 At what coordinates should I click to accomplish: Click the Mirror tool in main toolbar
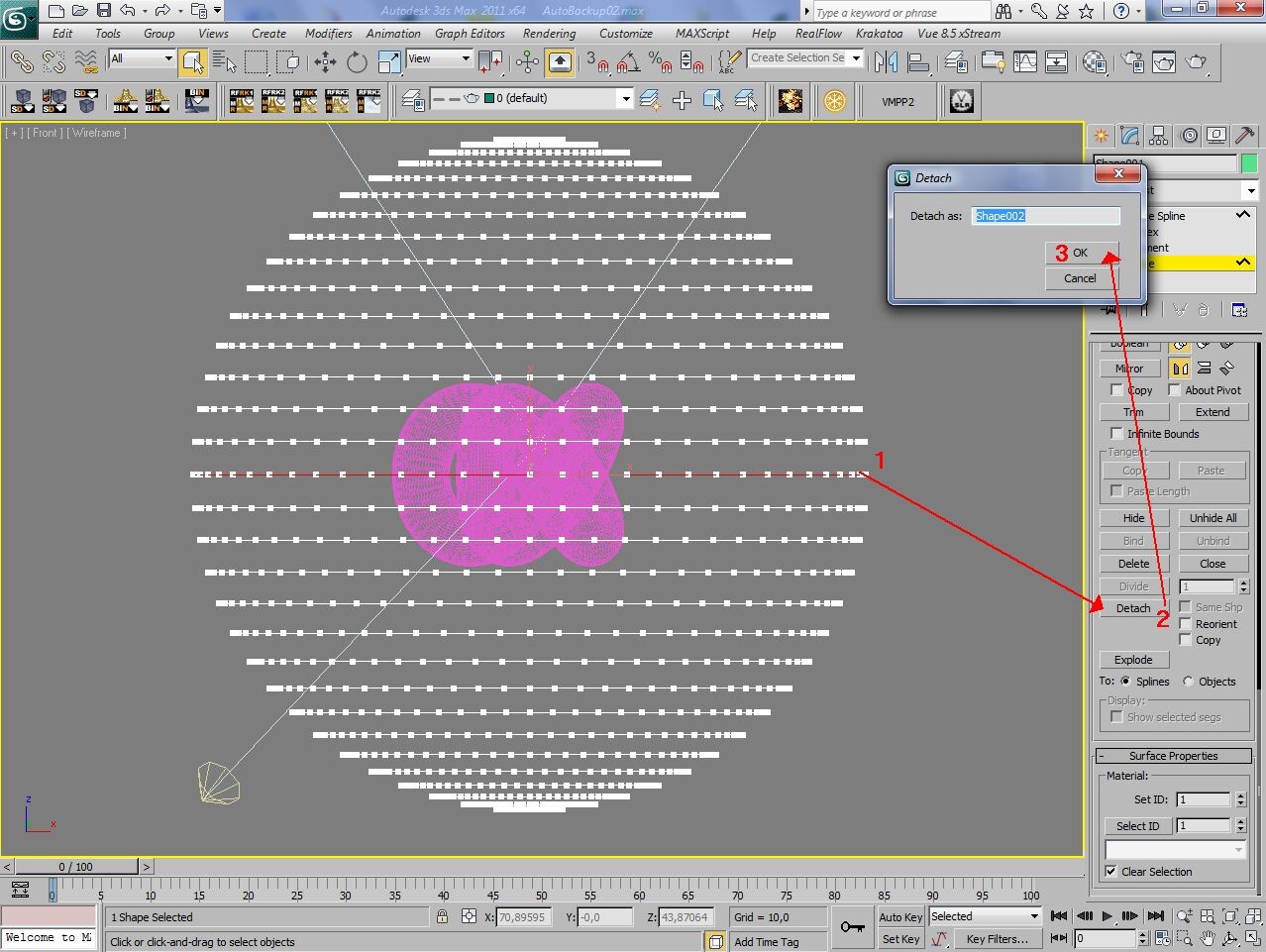[886, 62]
